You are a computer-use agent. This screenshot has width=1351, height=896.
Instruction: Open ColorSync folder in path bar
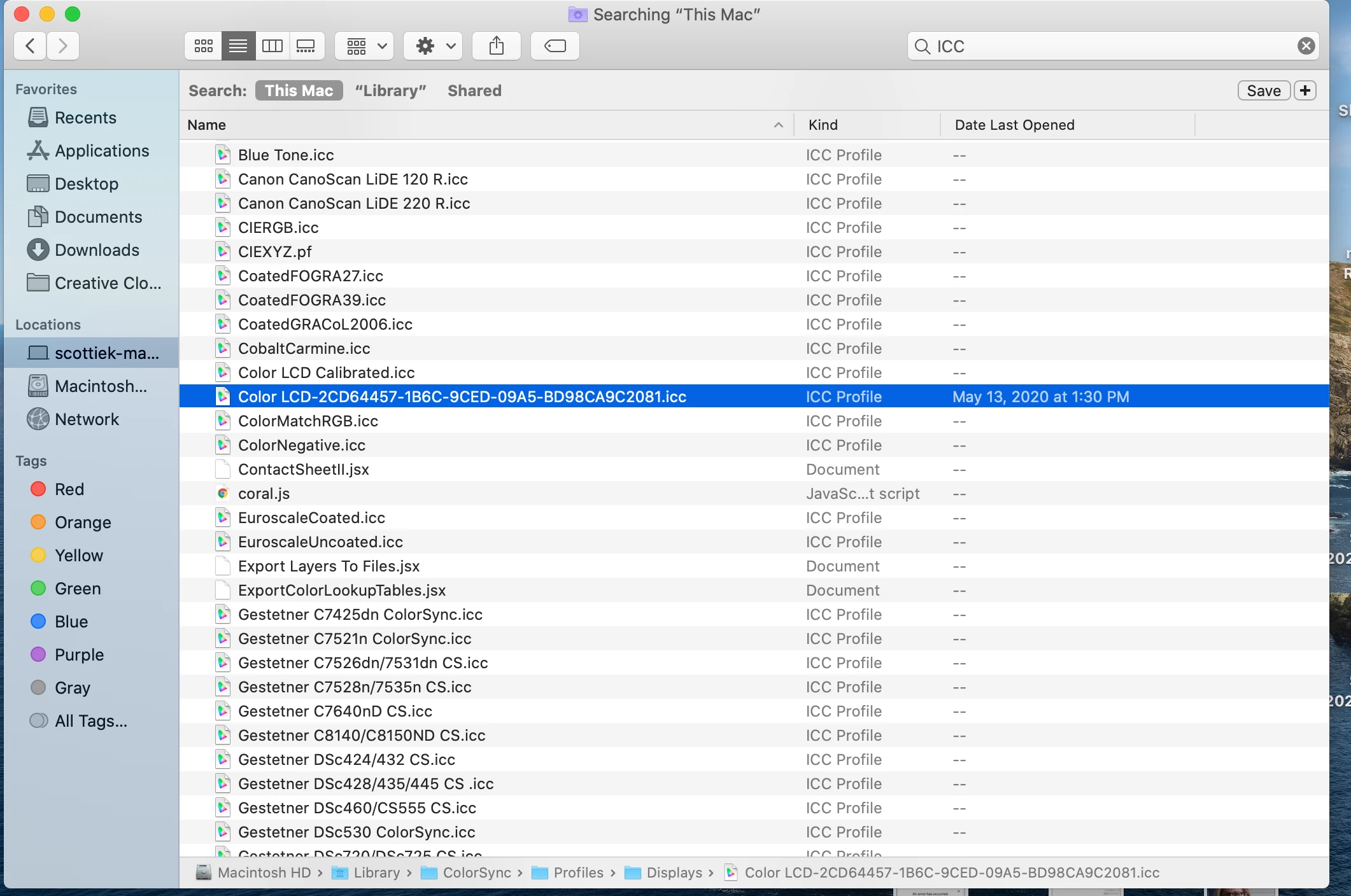[x=476, y=872]
